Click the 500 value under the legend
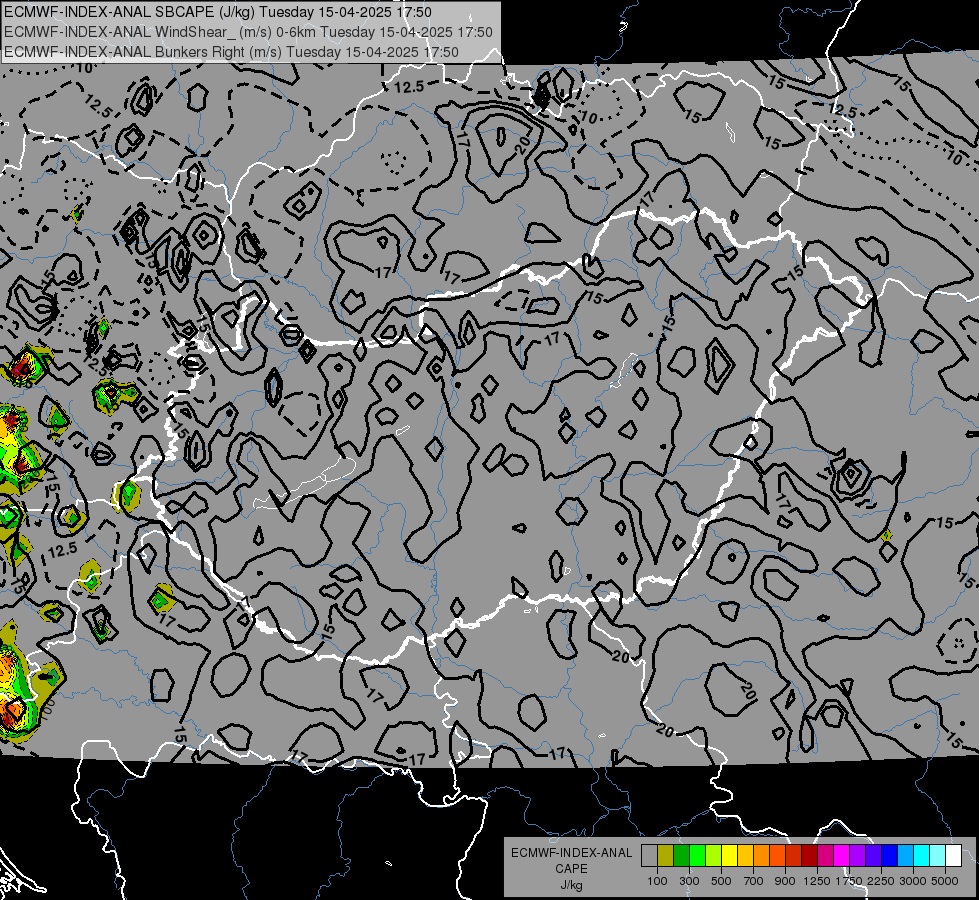Viewport: 979px width, 900px height. tap(721, 881)
